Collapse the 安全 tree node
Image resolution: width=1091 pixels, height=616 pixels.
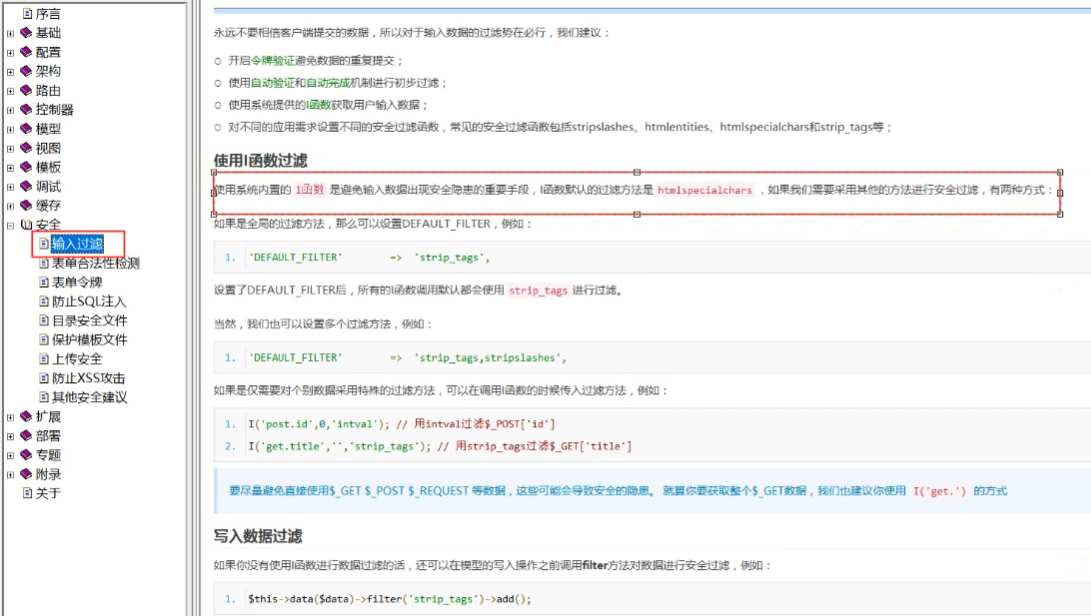coord(10,226)
